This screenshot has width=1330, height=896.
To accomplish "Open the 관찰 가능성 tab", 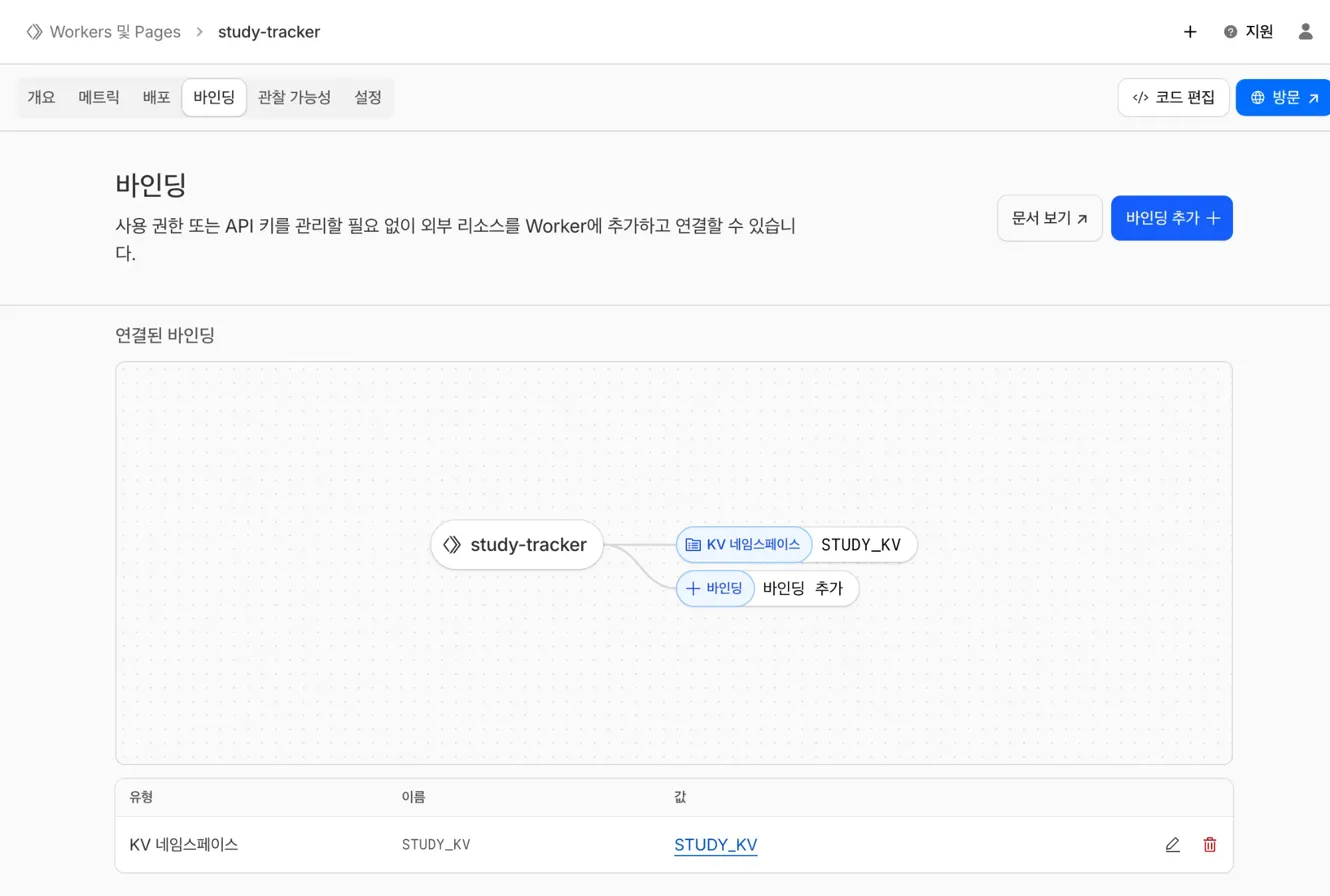I will [294, 98].
